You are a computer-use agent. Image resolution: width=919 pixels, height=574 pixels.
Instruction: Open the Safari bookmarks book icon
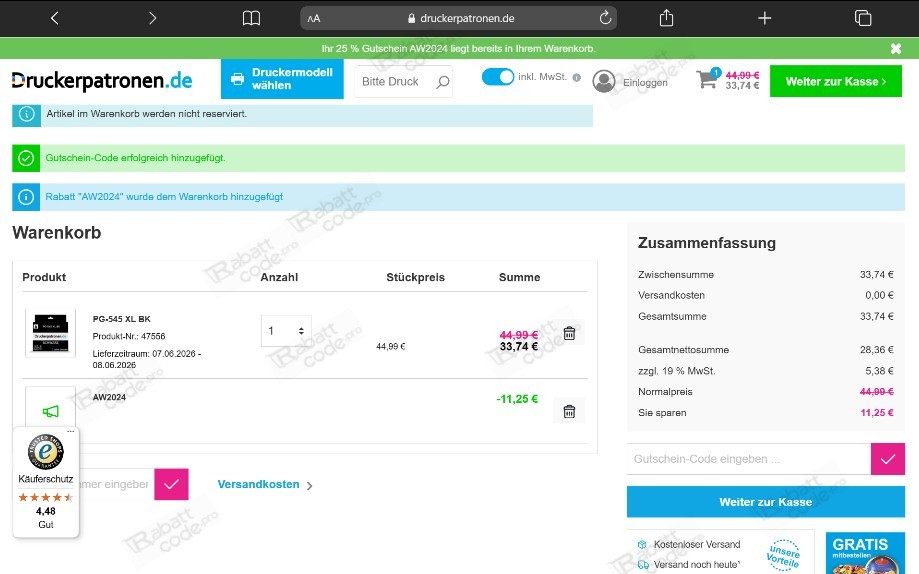click(251, 18)
